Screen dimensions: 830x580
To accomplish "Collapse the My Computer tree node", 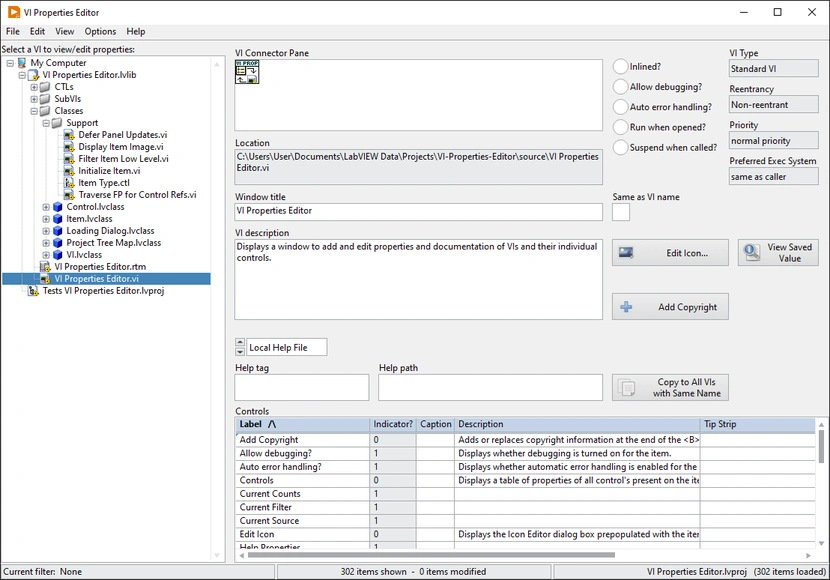I will pos(10,63).
